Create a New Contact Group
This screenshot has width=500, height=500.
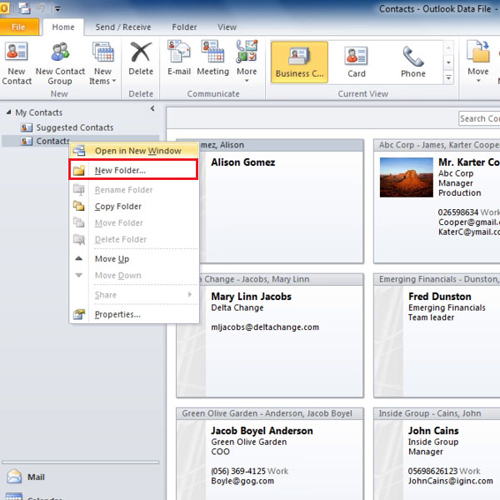coord(60,63)
